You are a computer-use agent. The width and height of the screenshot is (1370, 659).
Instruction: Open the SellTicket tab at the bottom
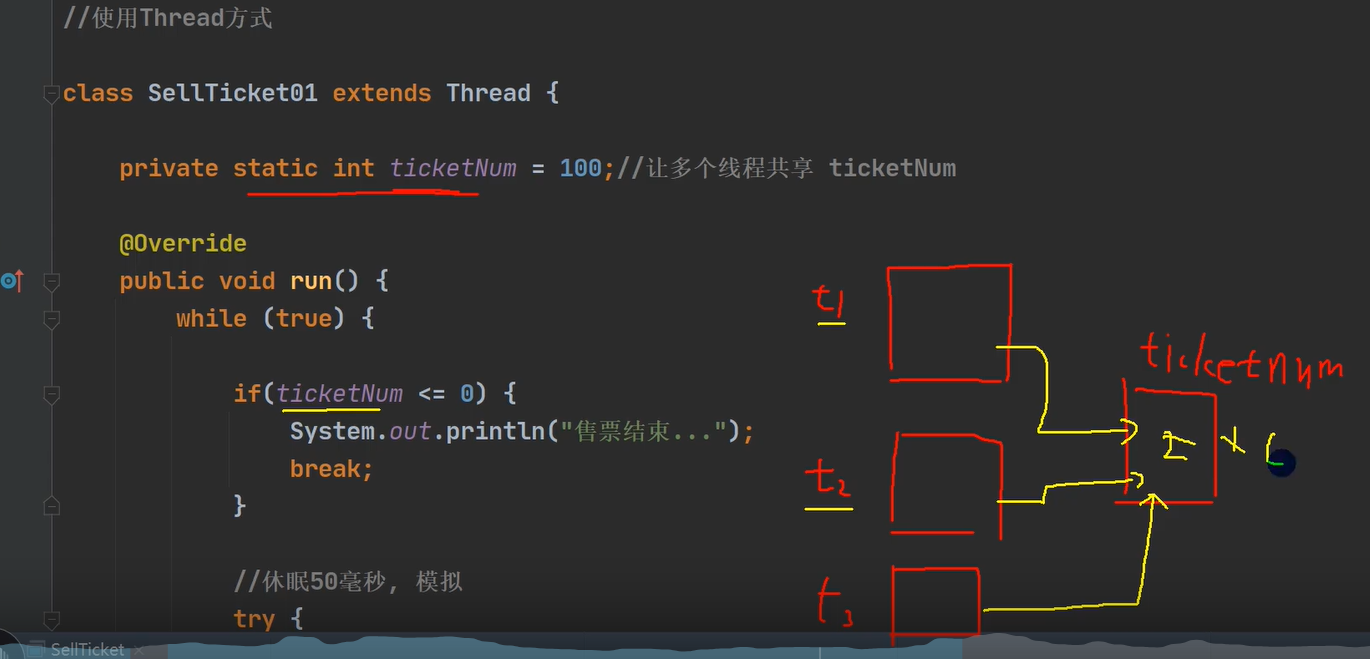(86, 649)
